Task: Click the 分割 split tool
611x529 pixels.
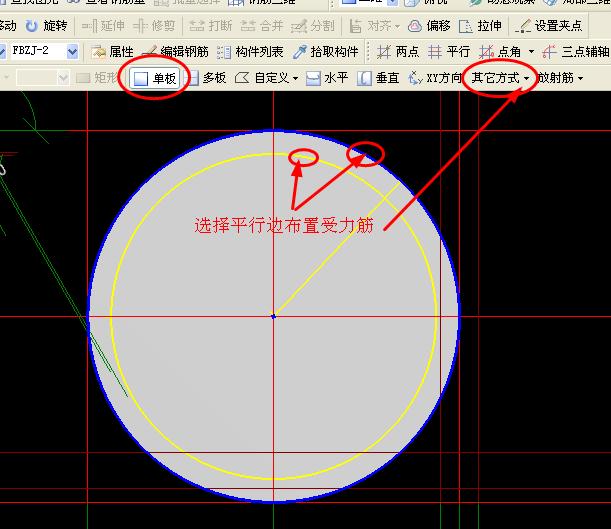Action: [313, 26]
